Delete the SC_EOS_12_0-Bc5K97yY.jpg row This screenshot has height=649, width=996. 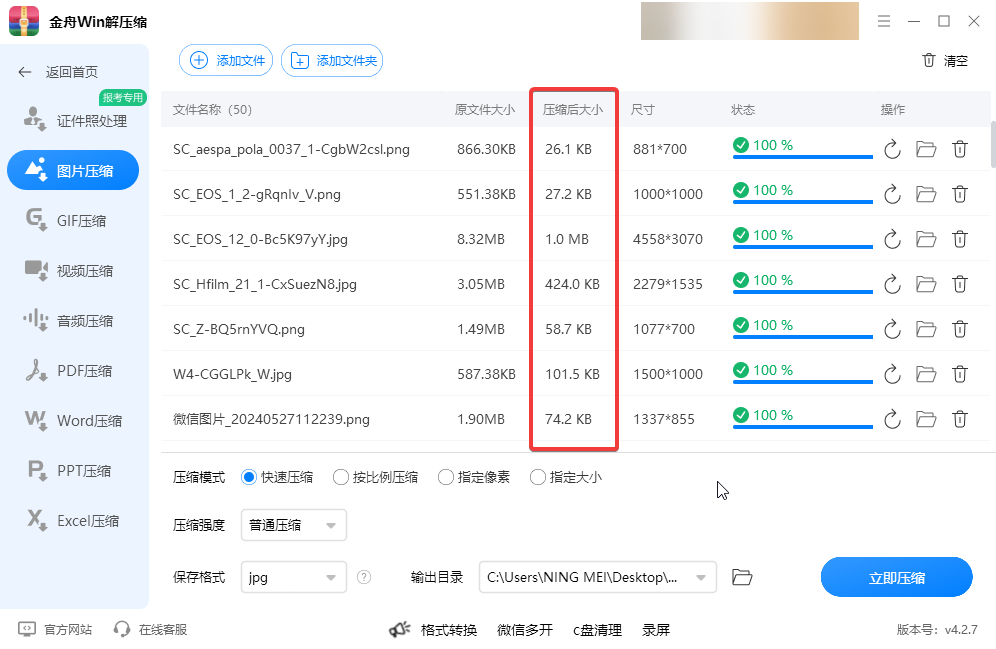[960, 239]
